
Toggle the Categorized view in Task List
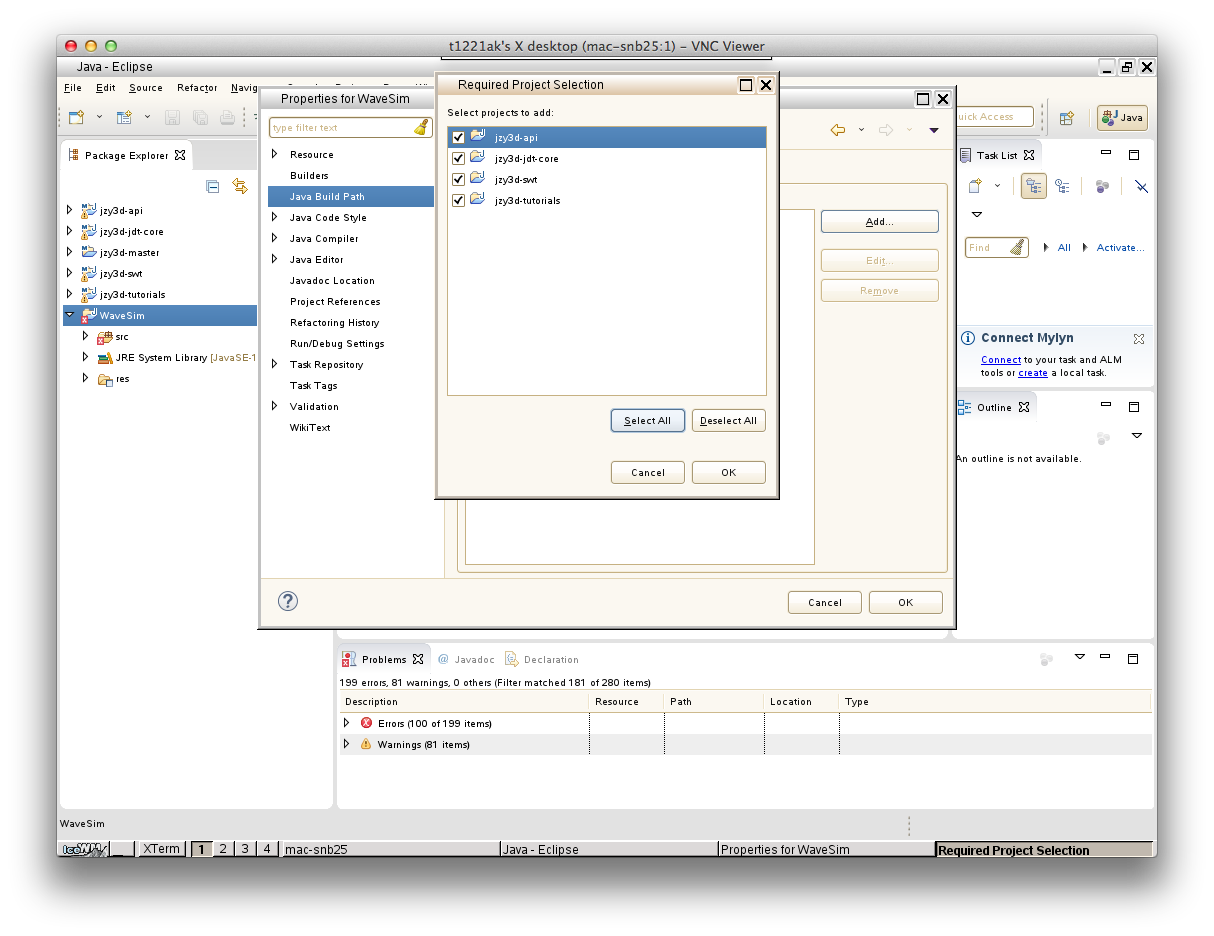pyautogui.click(x=1034, y=186)
